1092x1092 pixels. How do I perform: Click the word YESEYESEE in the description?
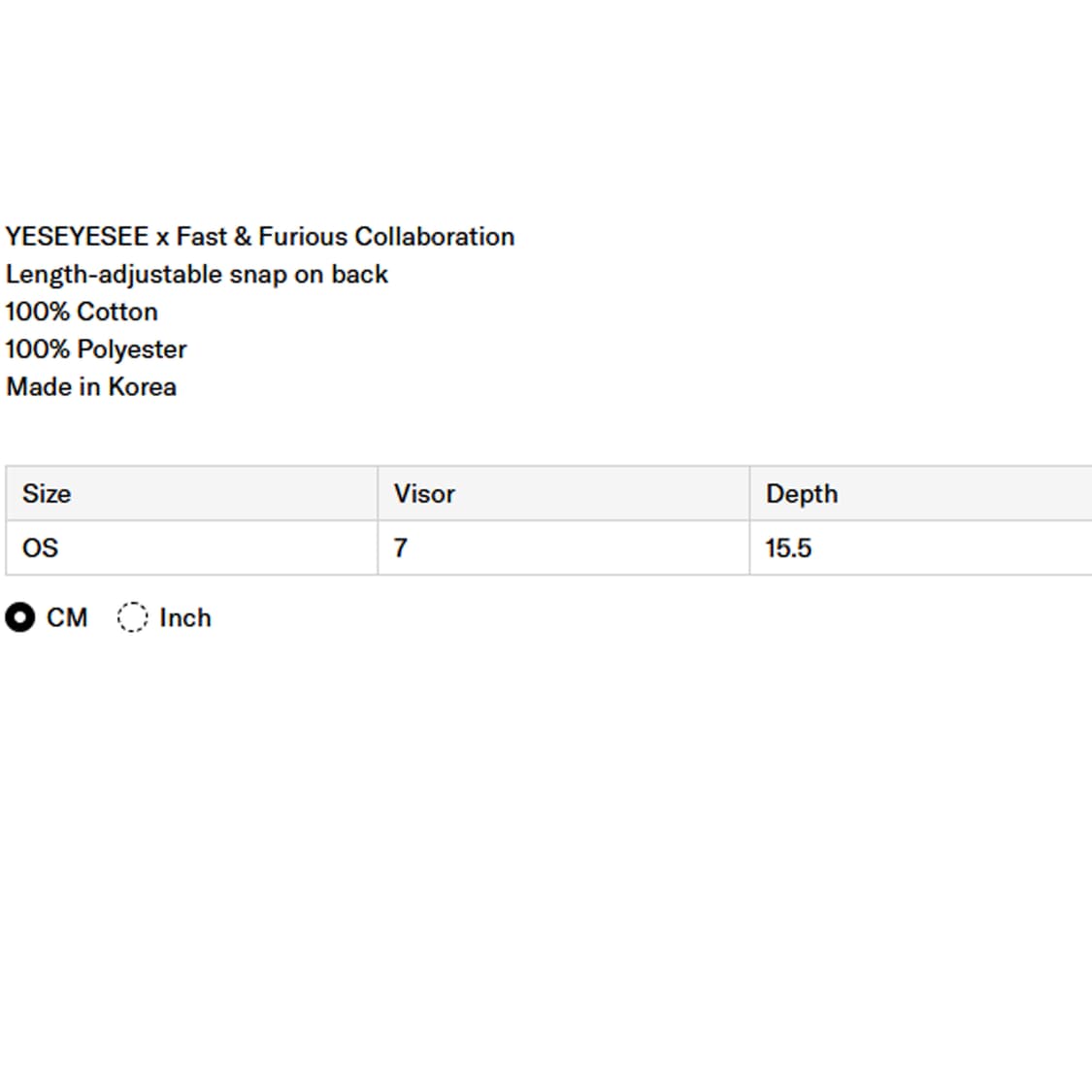point(77,237)
